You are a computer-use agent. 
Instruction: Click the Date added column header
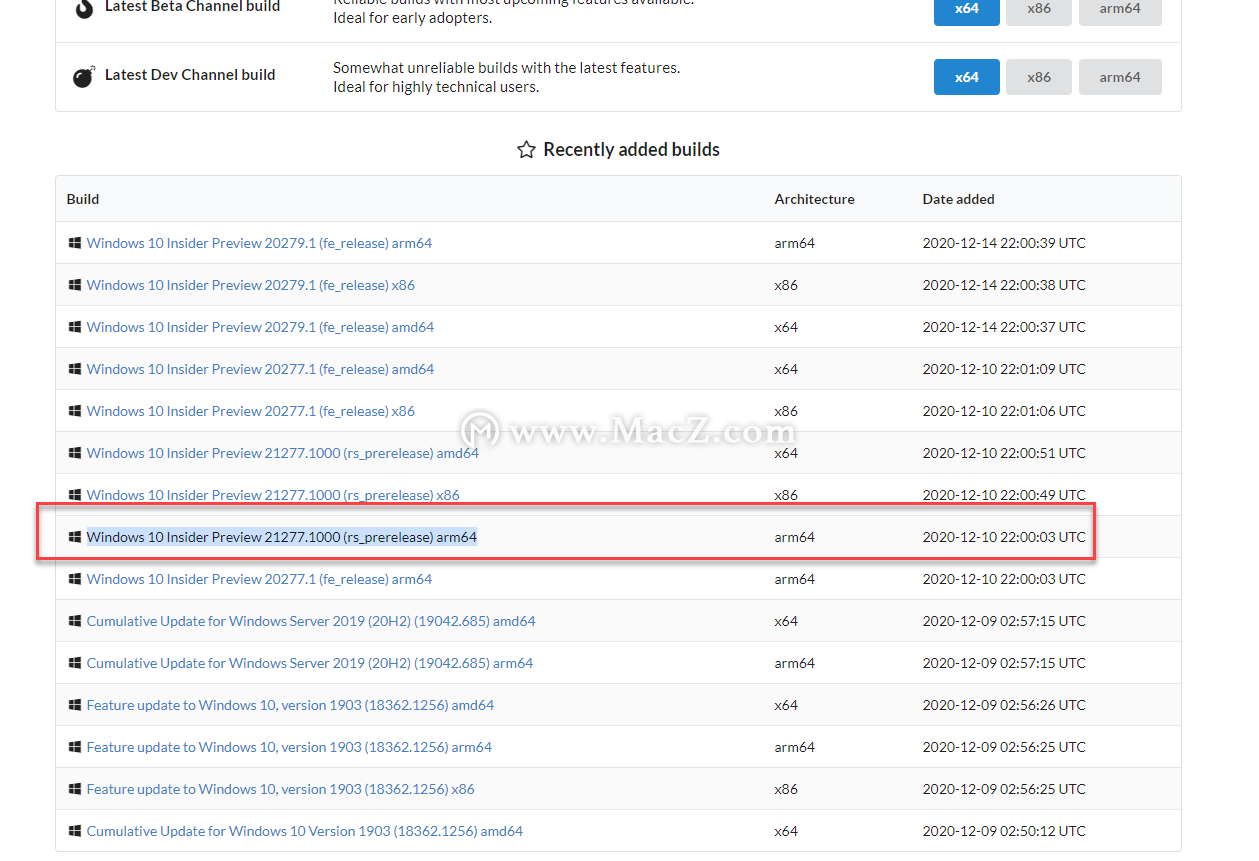tap(958, 199)
